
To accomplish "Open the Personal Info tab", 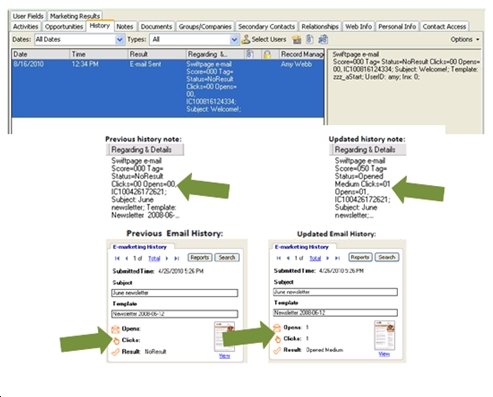I will coord(397,26).
